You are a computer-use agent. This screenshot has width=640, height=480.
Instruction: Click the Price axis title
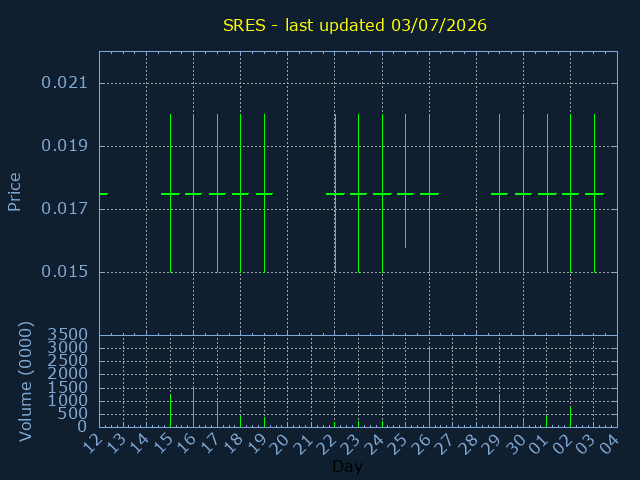14,192
